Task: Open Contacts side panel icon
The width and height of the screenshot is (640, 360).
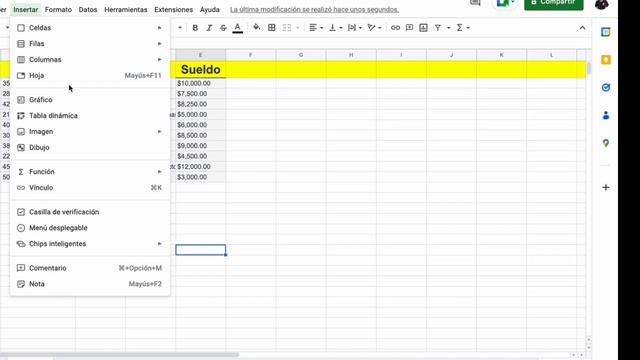Action: (x=606, y=116)
